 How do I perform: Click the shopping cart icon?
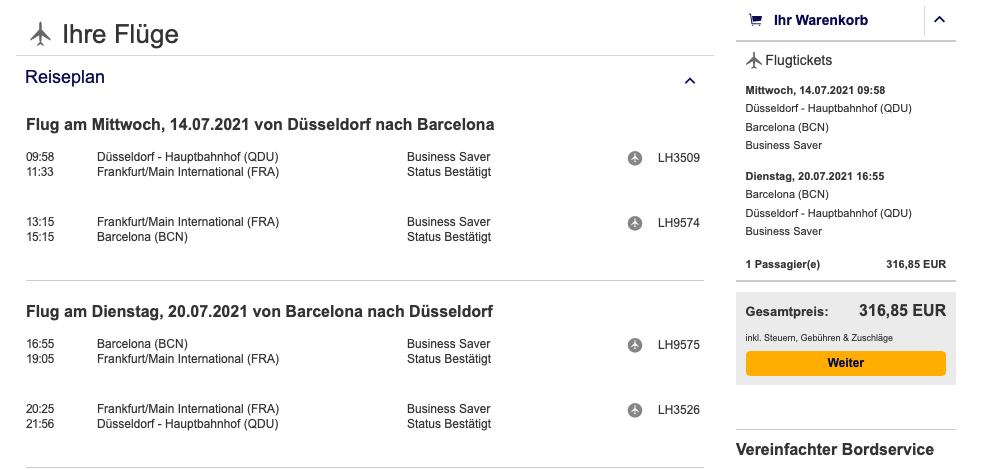click(x=755, y=20)
